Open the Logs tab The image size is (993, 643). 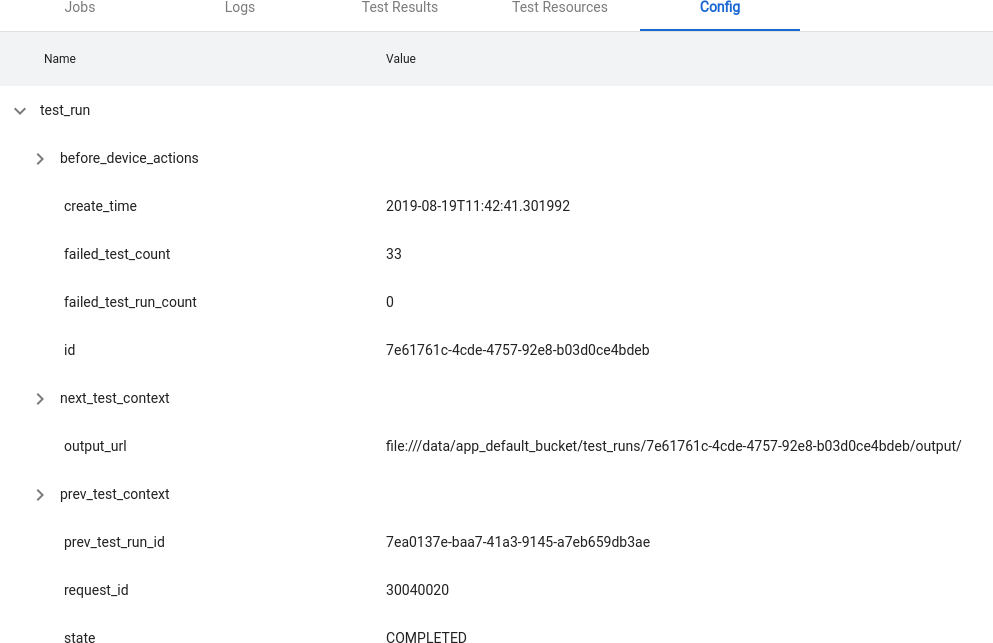(239, 8)
